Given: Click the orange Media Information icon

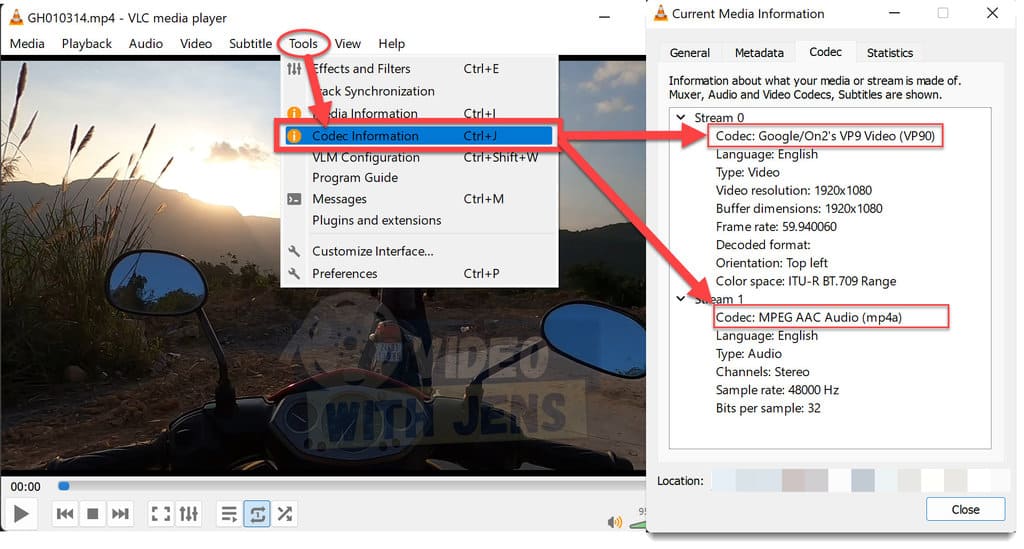Looking at the screenshot, I should 295,113.
